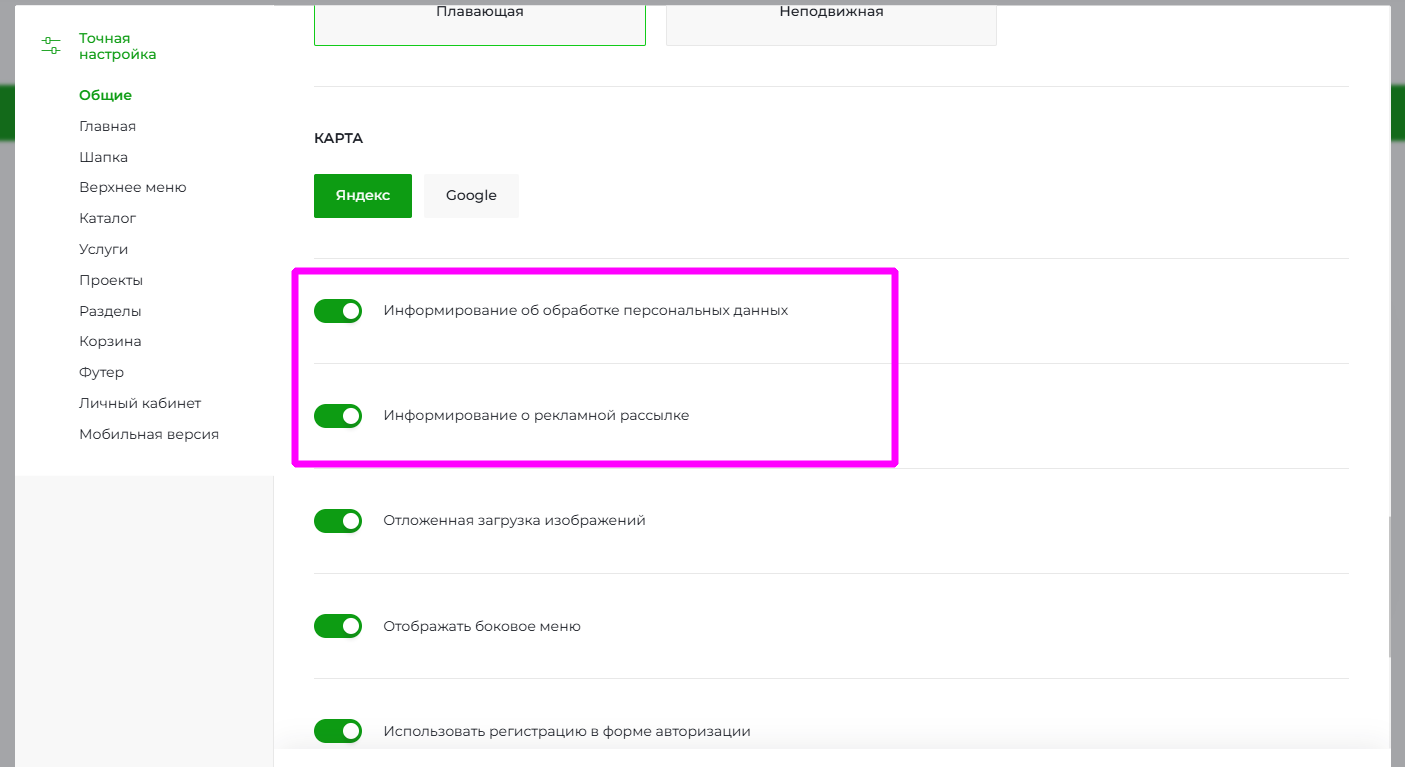This screenshot has height=767, width=1405.
Task: Click the 'Точная настройка' heading link
Action: pyautogui.click(x=117, y=46)
